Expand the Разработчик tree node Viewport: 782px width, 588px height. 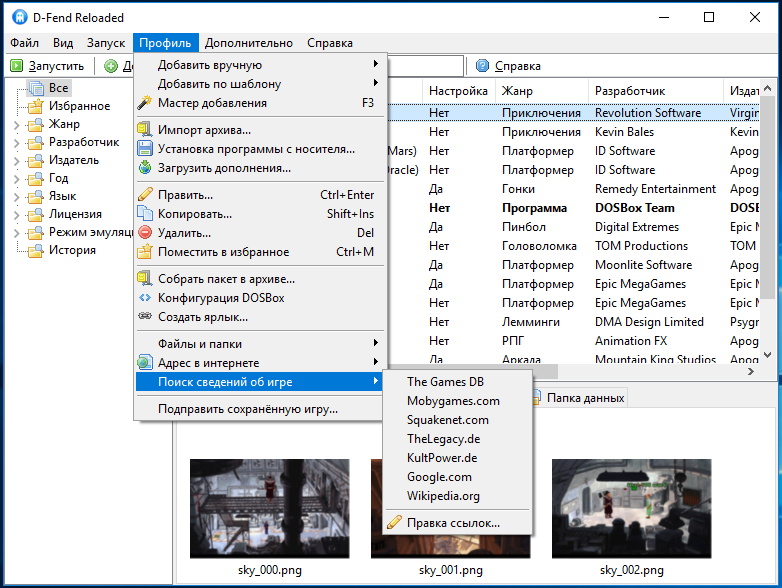click(16, 143)
